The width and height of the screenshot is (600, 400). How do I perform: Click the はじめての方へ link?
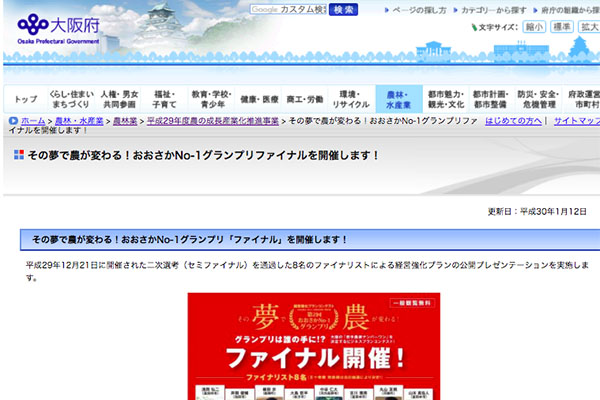(x=513, y=120)
